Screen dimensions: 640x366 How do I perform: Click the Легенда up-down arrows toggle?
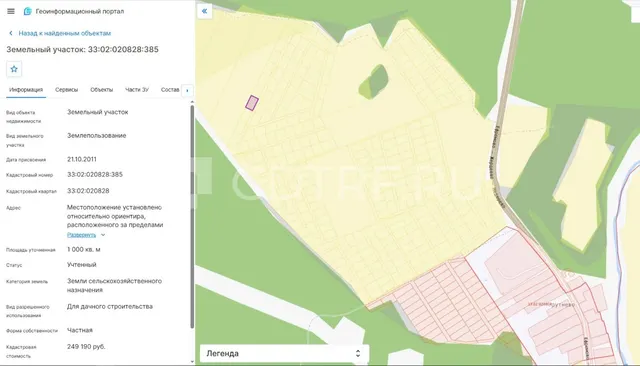tap(358, 353)
